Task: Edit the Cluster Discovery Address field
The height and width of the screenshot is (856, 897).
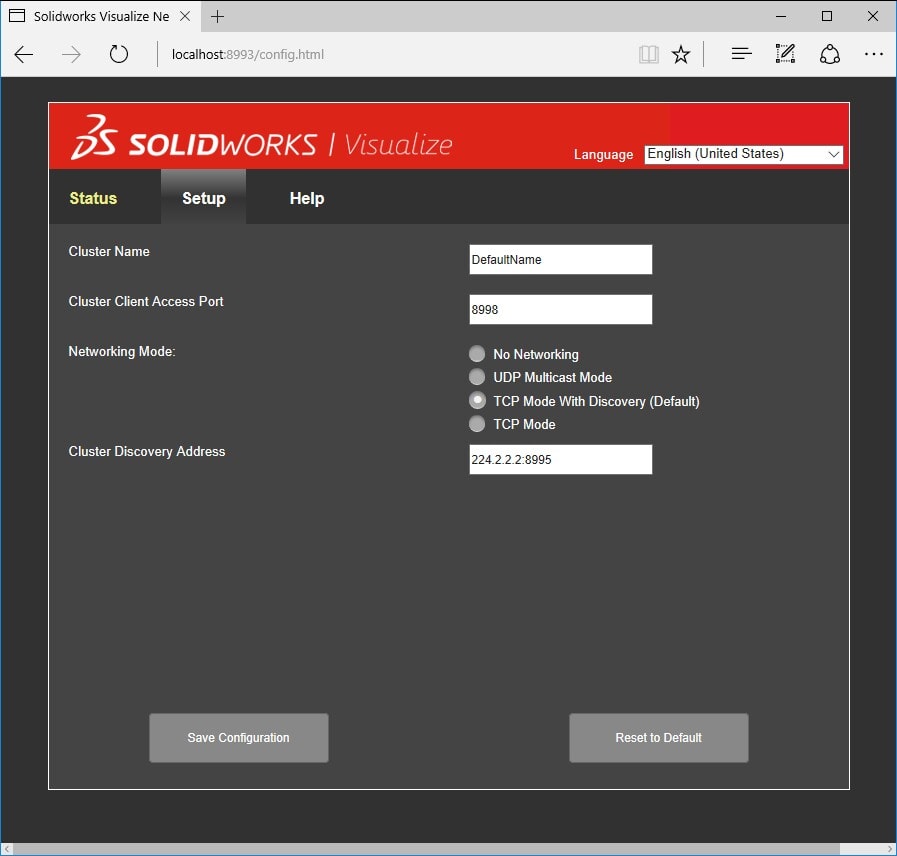Action: tap(561, 459)
